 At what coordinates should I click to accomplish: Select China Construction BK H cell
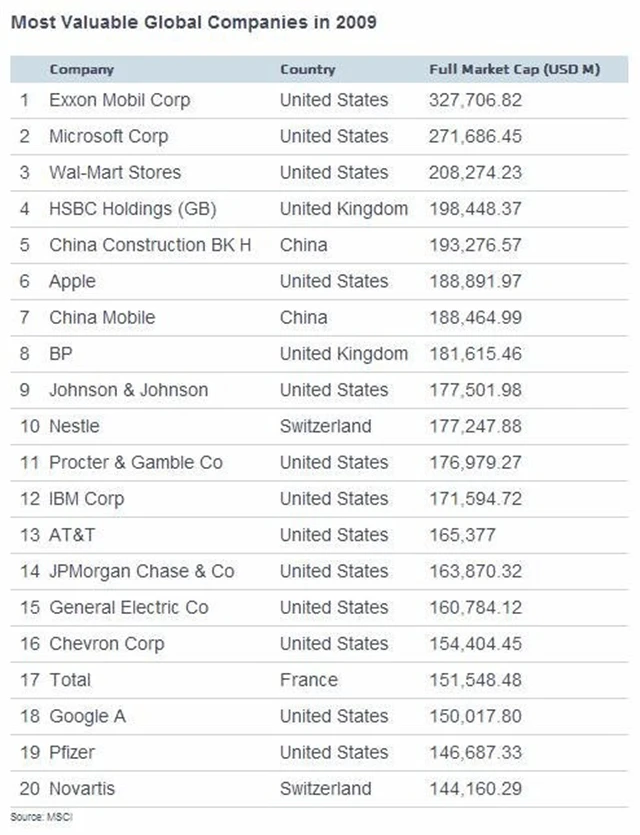150,245
